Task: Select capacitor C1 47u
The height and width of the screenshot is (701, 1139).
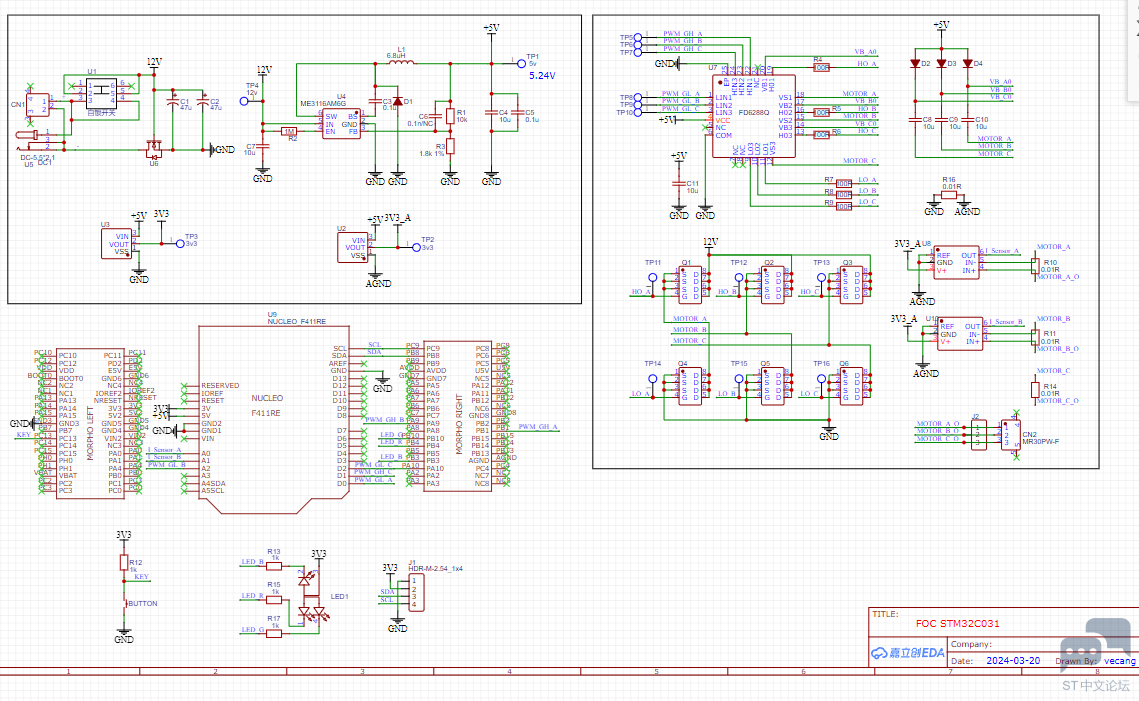Action: [173, 102]
